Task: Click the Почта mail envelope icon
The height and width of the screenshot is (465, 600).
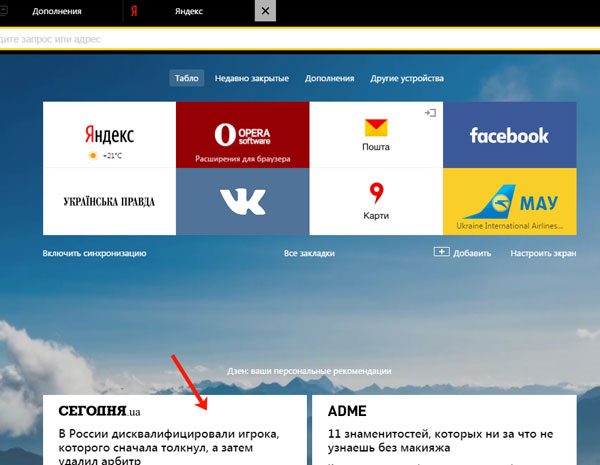Action: 376,128
